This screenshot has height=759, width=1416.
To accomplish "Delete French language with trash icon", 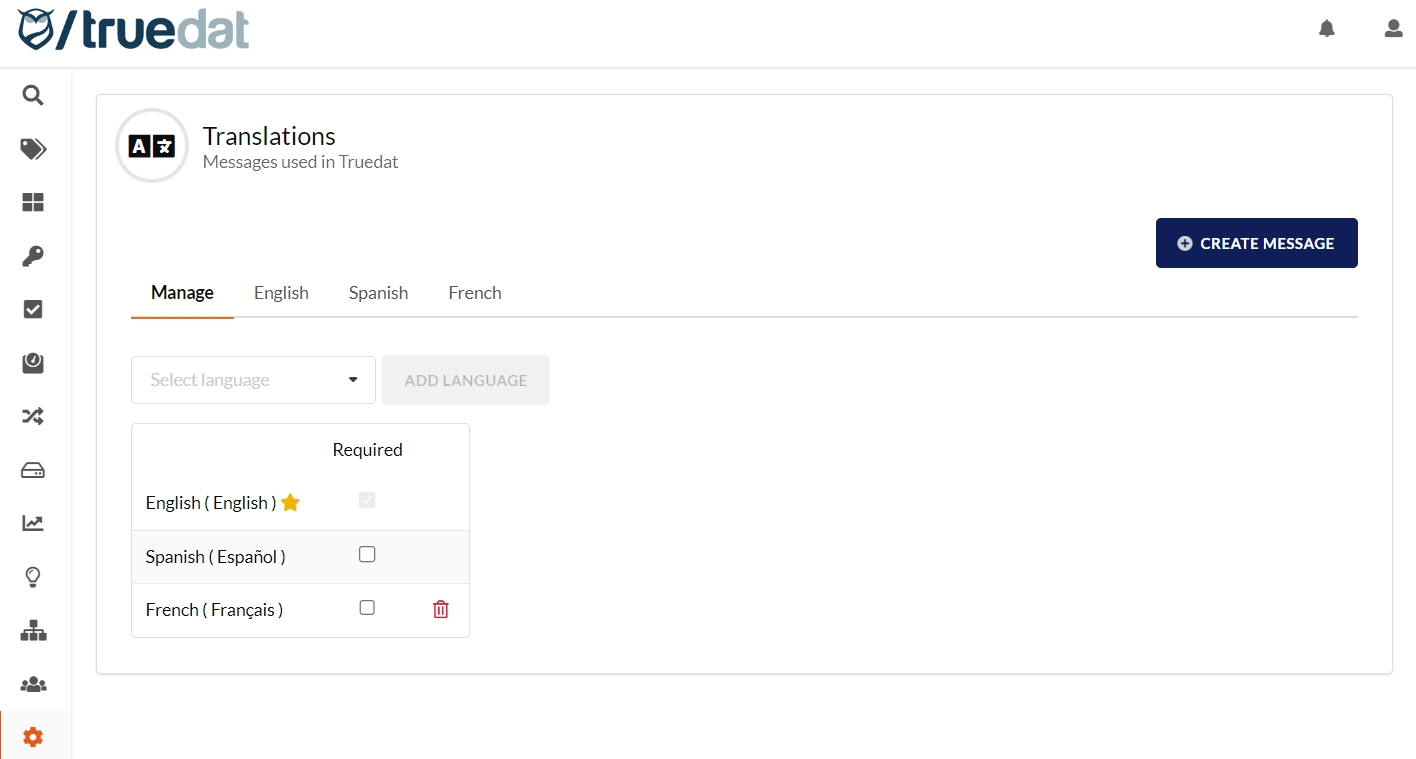I will (440, 609).
